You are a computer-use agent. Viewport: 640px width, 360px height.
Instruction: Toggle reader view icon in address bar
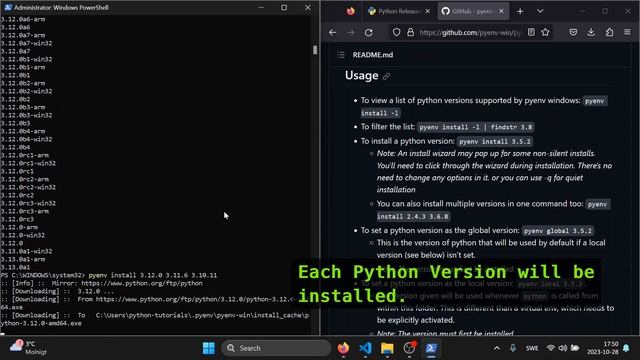pos(531,32)
